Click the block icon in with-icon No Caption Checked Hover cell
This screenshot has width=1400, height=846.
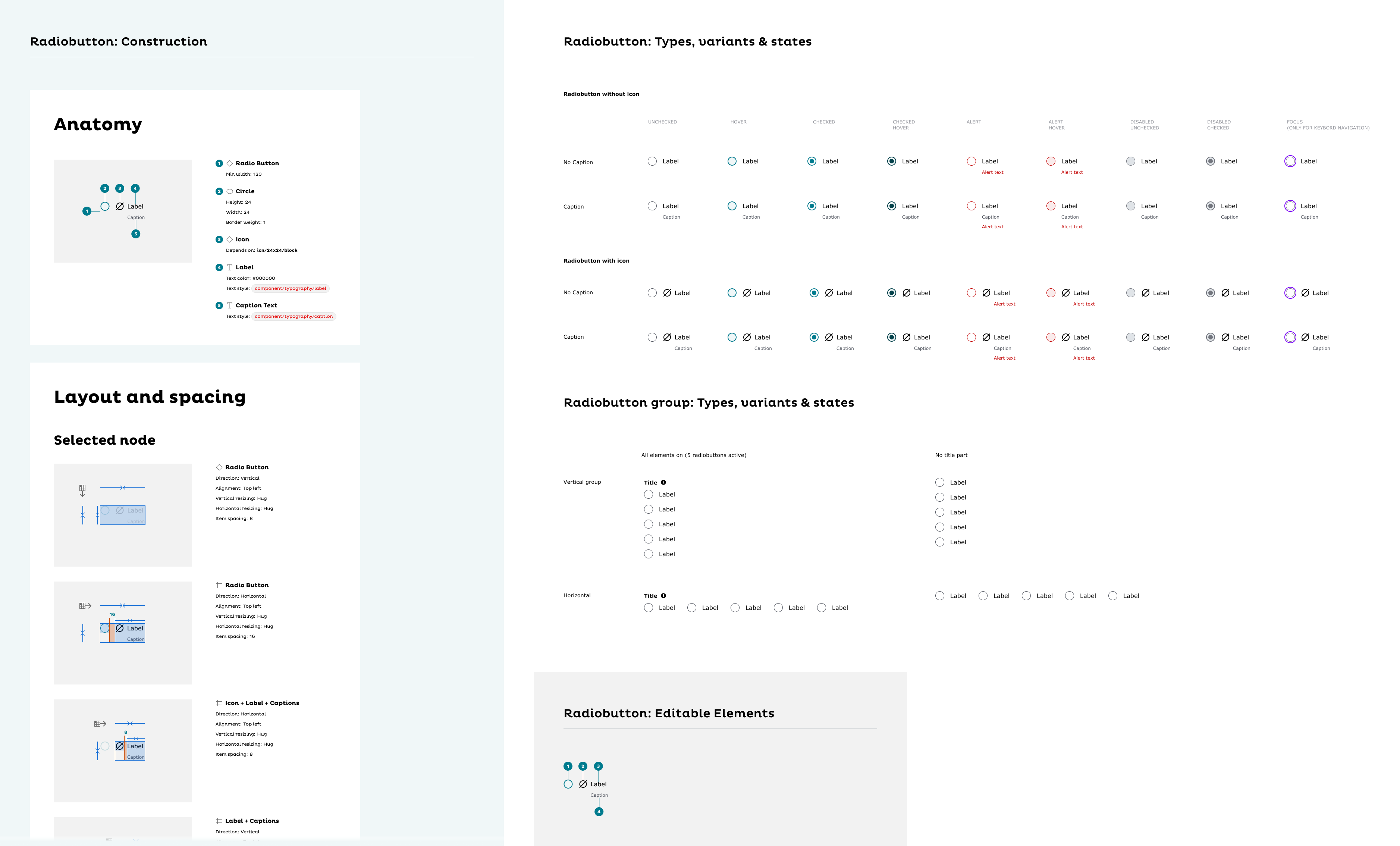(907, 293)
